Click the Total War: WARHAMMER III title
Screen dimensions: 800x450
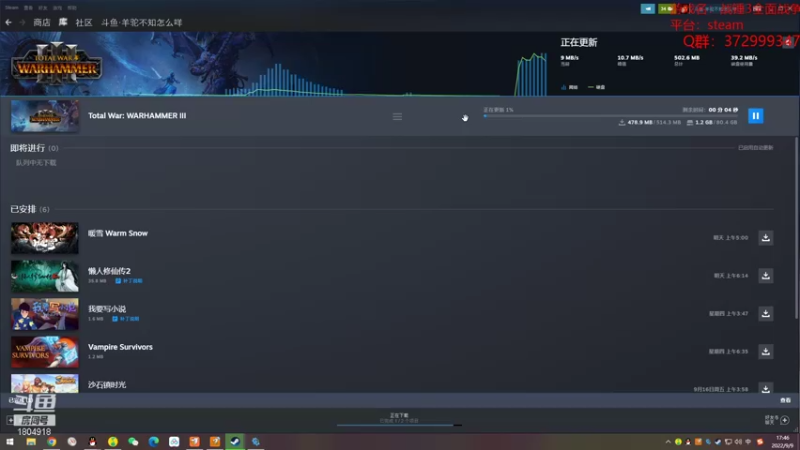coord(137,116)
